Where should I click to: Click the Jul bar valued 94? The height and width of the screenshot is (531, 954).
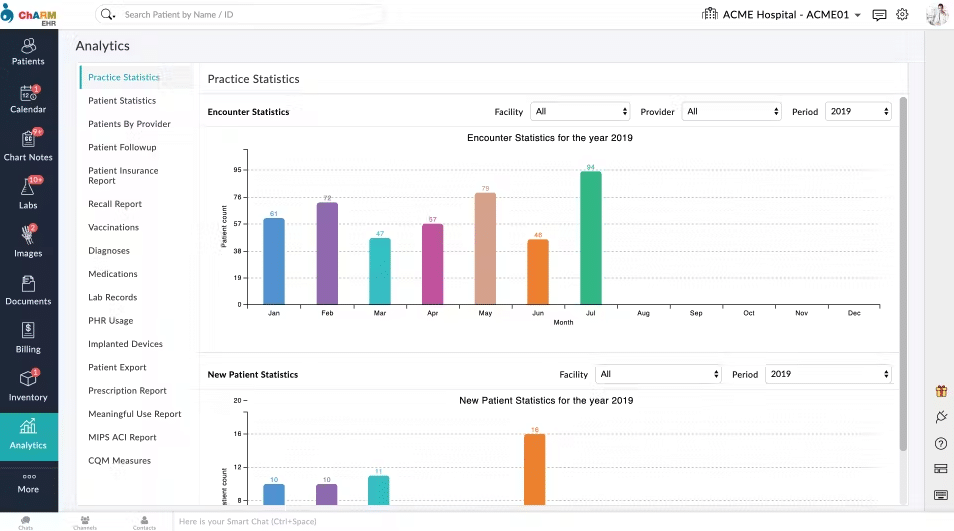pyautogui.click(x=591, y=238)
